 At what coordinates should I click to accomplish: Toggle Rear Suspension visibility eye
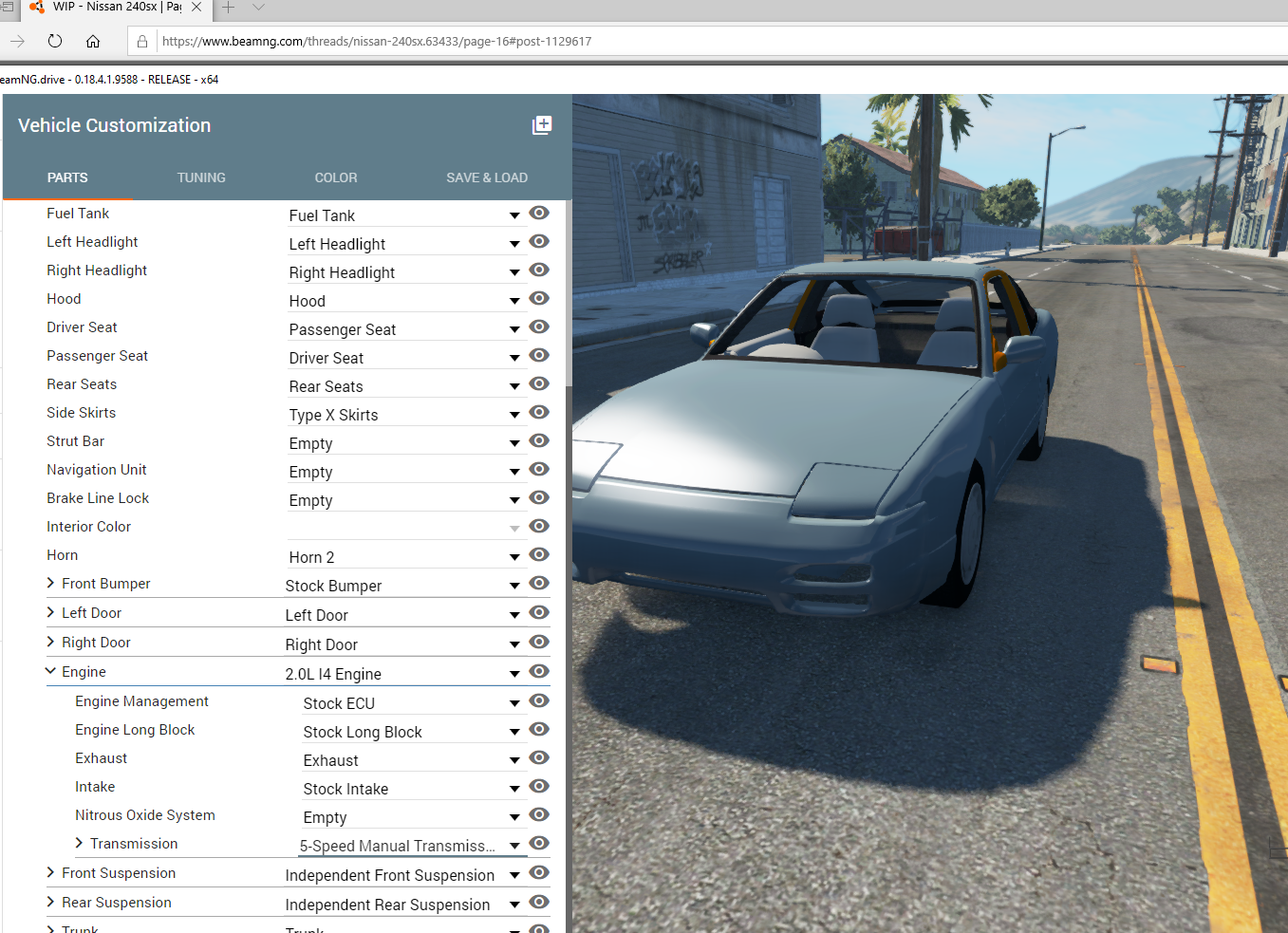(x=539, y=903)
